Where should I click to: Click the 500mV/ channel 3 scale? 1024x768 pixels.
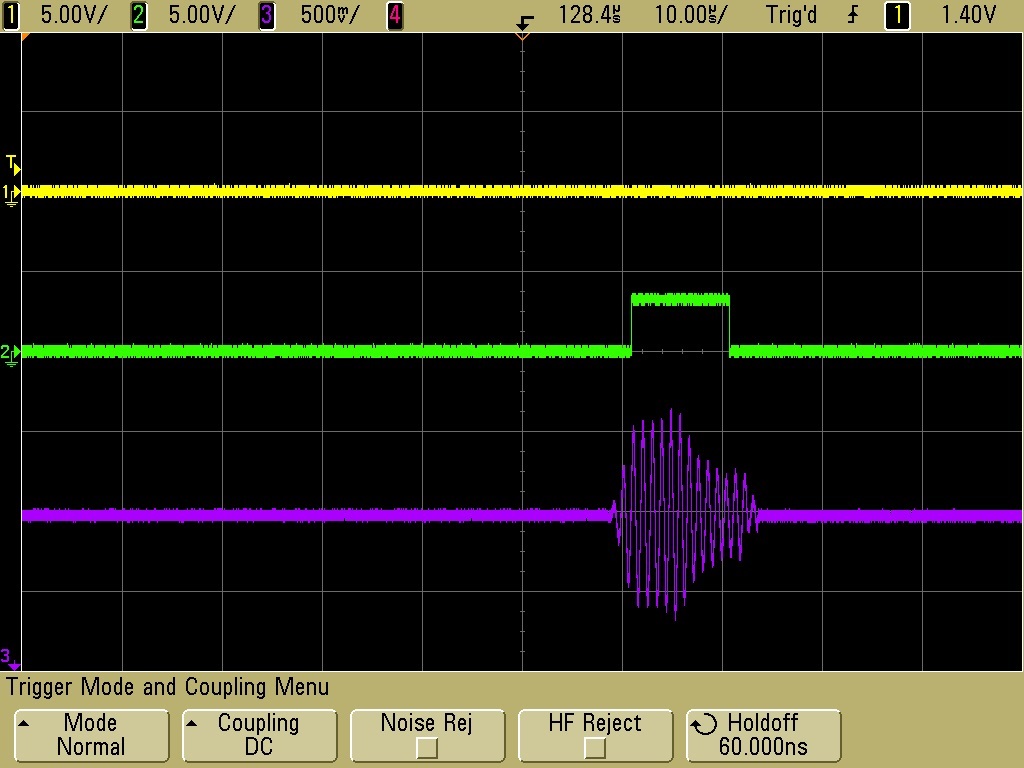pyautogui.click(x=330, y=15)
